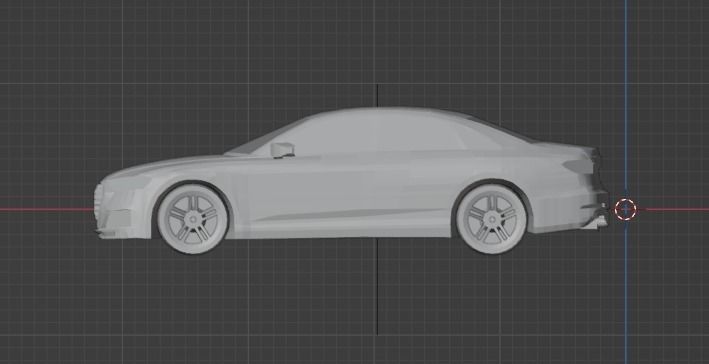The image size is (709, 364).
Task: Click the car's side mirror
Action: (x=283, y=150)
